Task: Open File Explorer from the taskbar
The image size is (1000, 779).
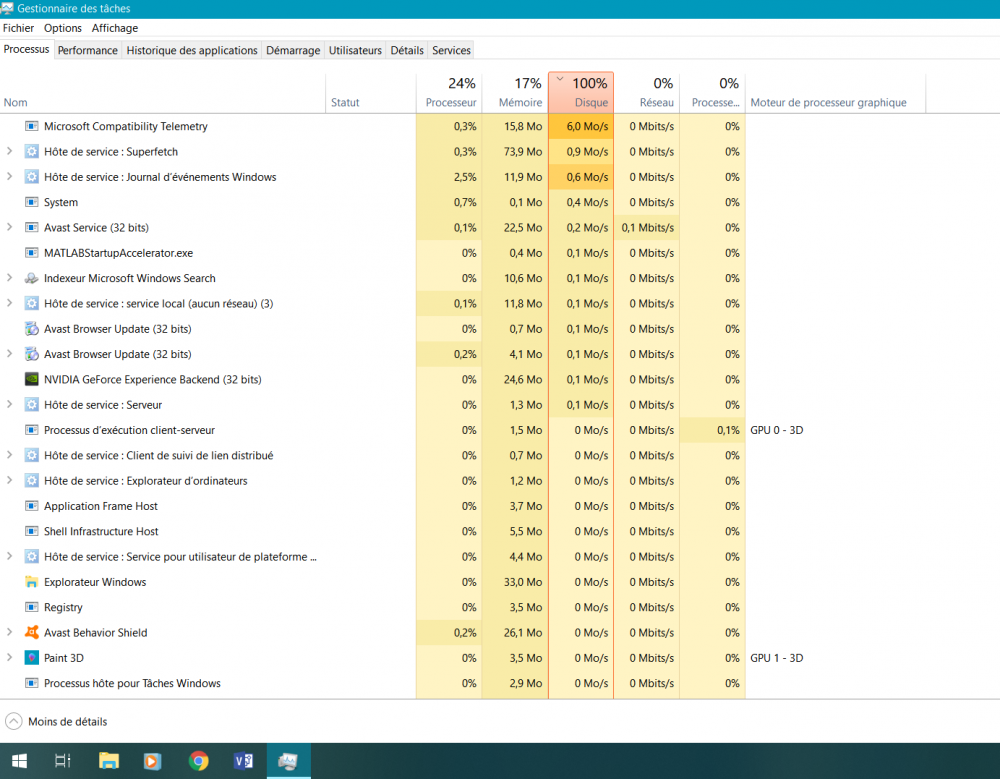Action: click(109, 761)
